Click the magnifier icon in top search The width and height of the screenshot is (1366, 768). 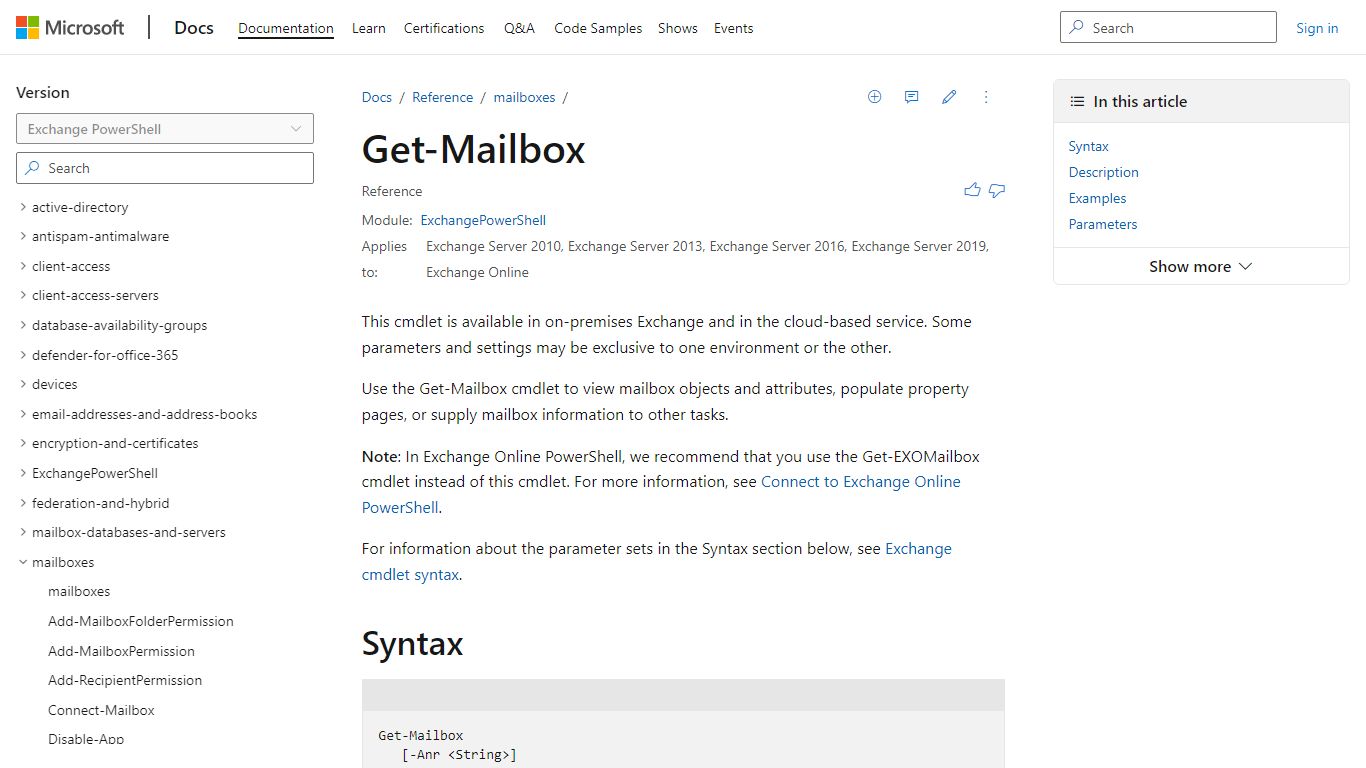(x=1077, y=28)
